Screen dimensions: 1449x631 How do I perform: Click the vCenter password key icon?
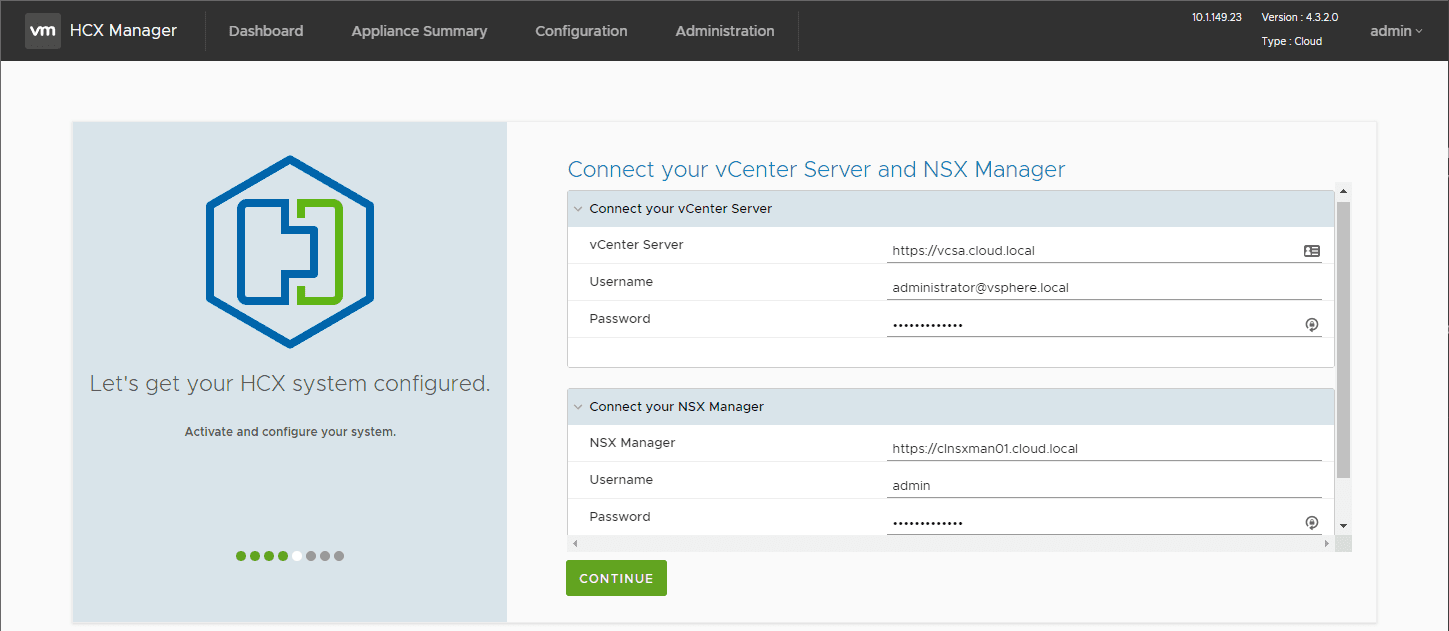pos(1312,325)
